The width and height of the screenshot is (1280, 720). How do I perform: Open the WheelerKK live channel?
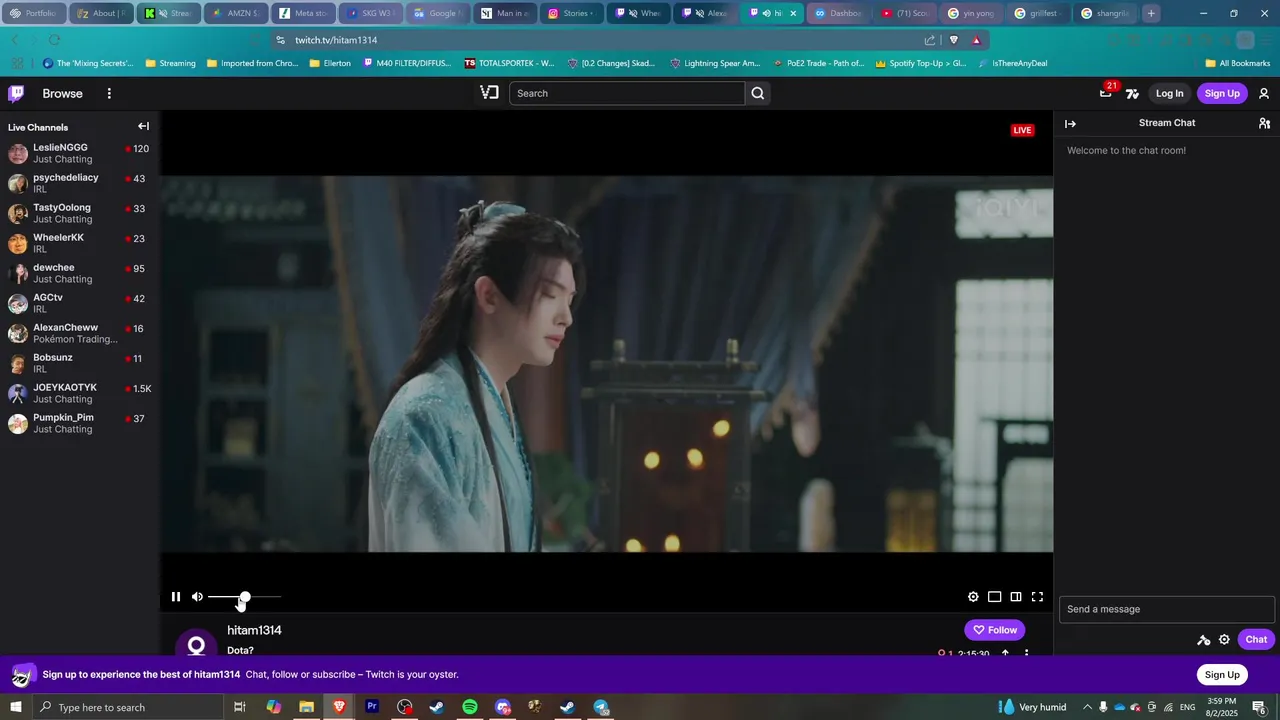pos(80,243)
